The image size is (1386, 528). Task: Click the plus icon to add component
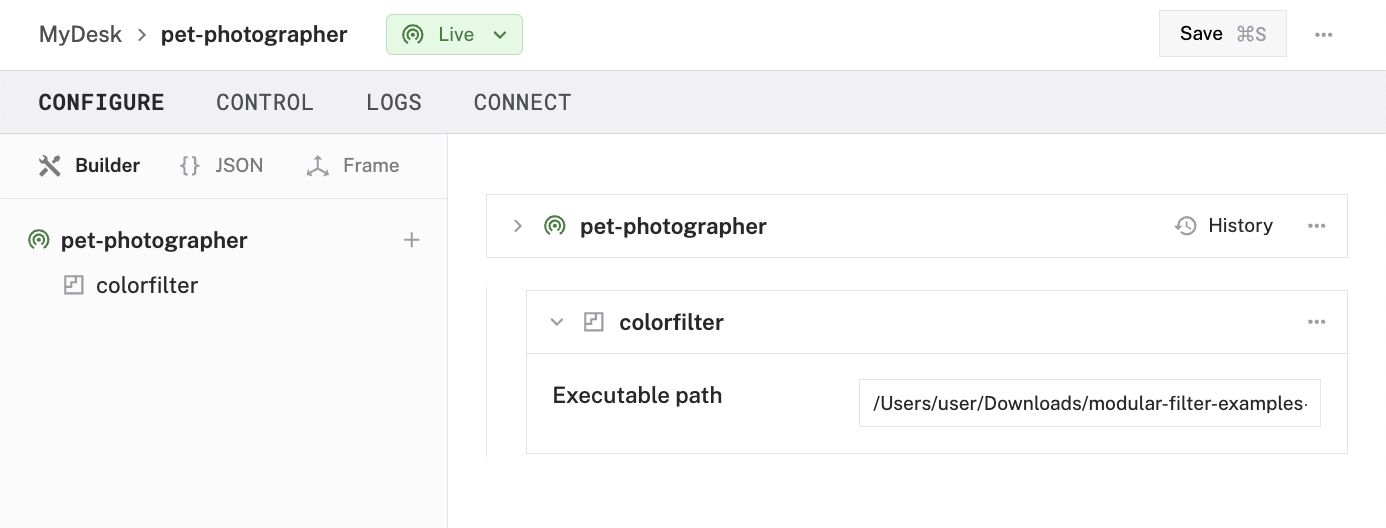411,240
